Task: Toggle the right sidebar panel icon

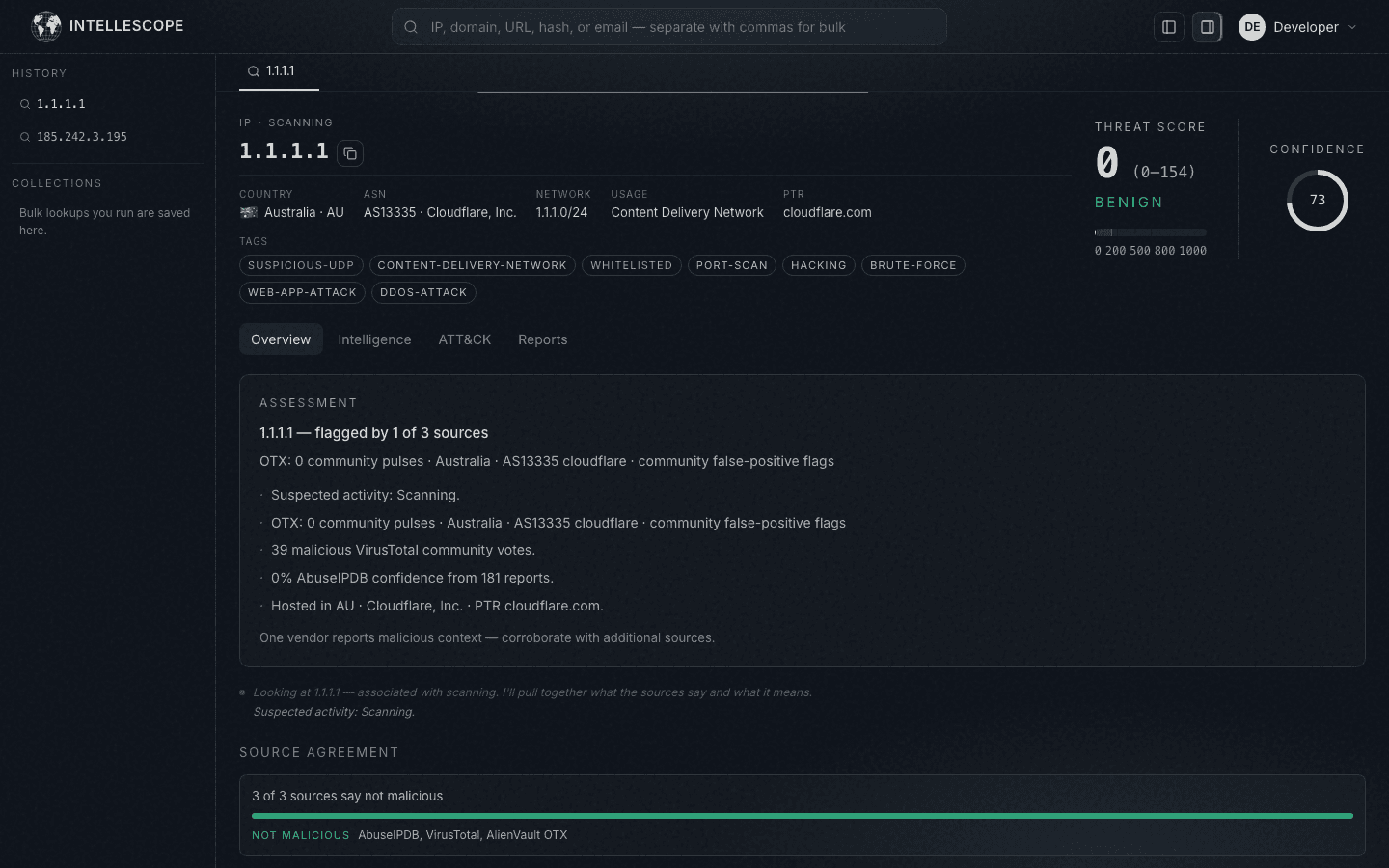Action: (1208, 27)
